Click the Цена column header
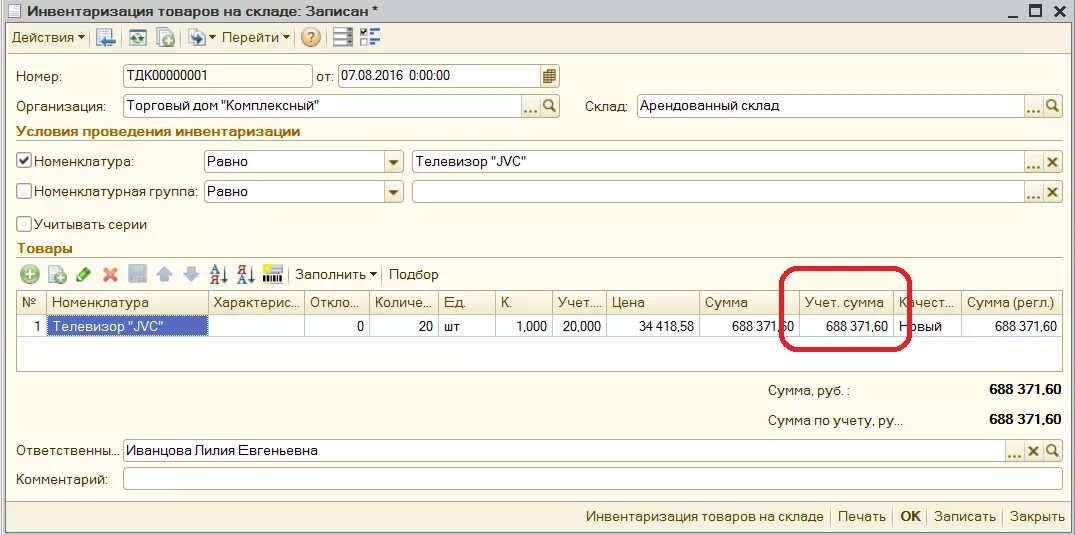 pyautogui.click(x=654, y=302)
